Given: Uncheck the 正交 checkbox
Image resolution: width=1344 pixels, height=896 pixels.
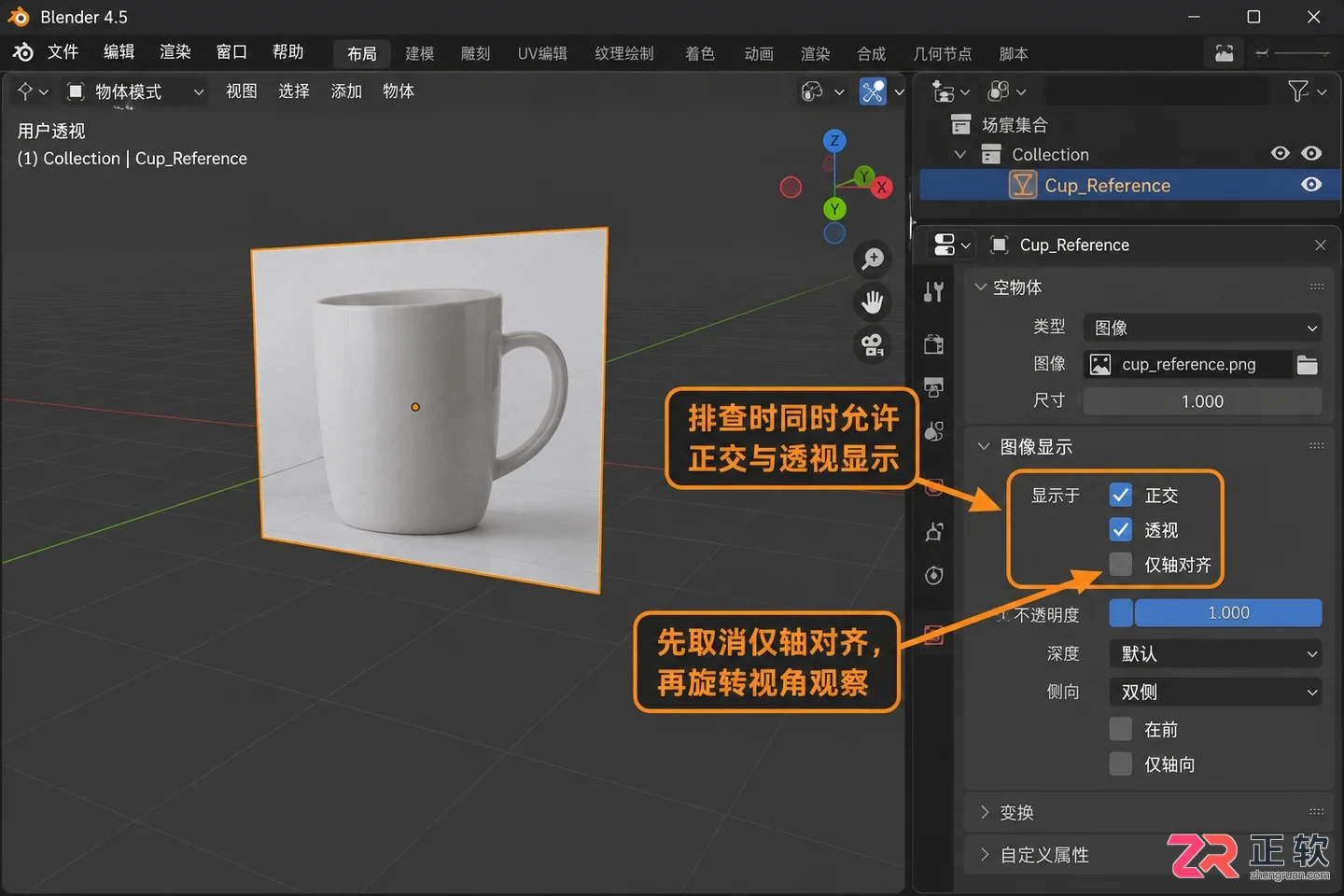Looking at the screenshot, I should 1121,495.
